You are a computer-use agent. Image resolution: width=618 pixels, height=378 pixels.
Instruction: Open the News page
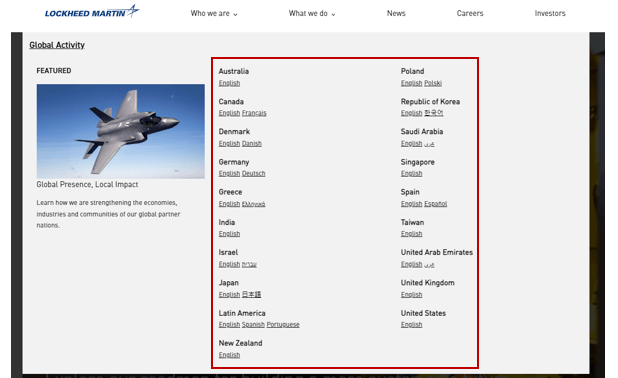(396, 13)
